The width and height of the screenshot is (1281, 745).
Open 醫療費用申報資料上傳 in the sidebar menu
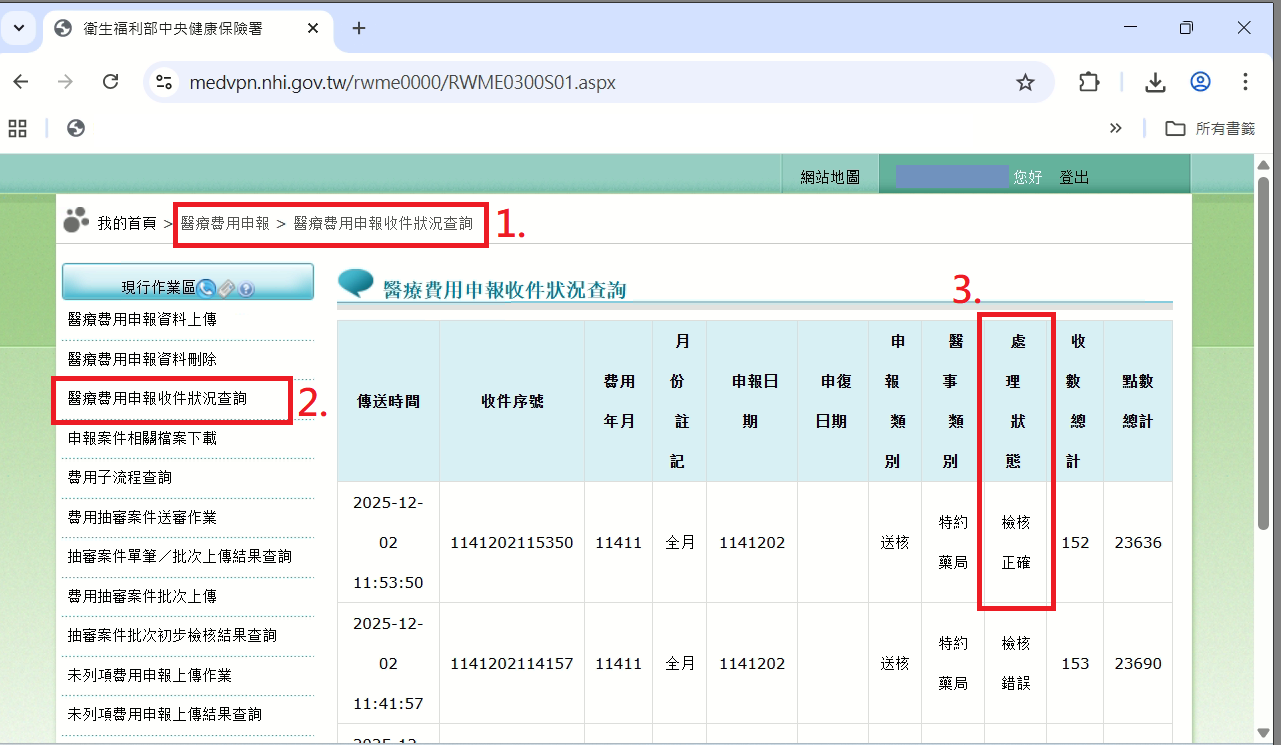coord(142,319)
